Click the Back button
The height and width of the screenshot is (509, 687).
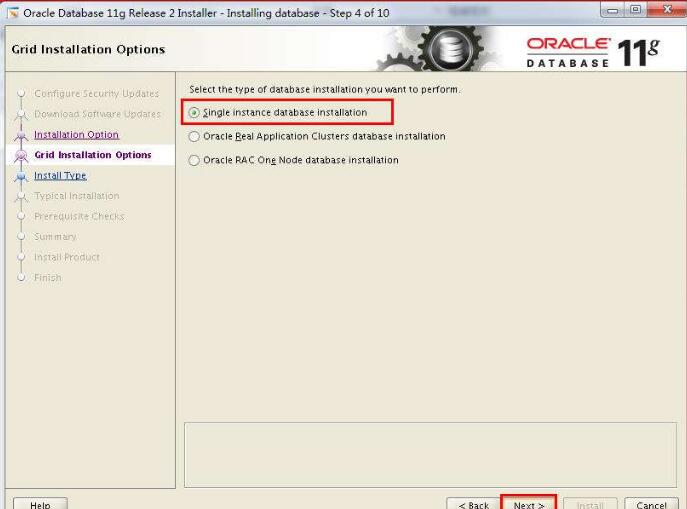click(x=473, y=504)
